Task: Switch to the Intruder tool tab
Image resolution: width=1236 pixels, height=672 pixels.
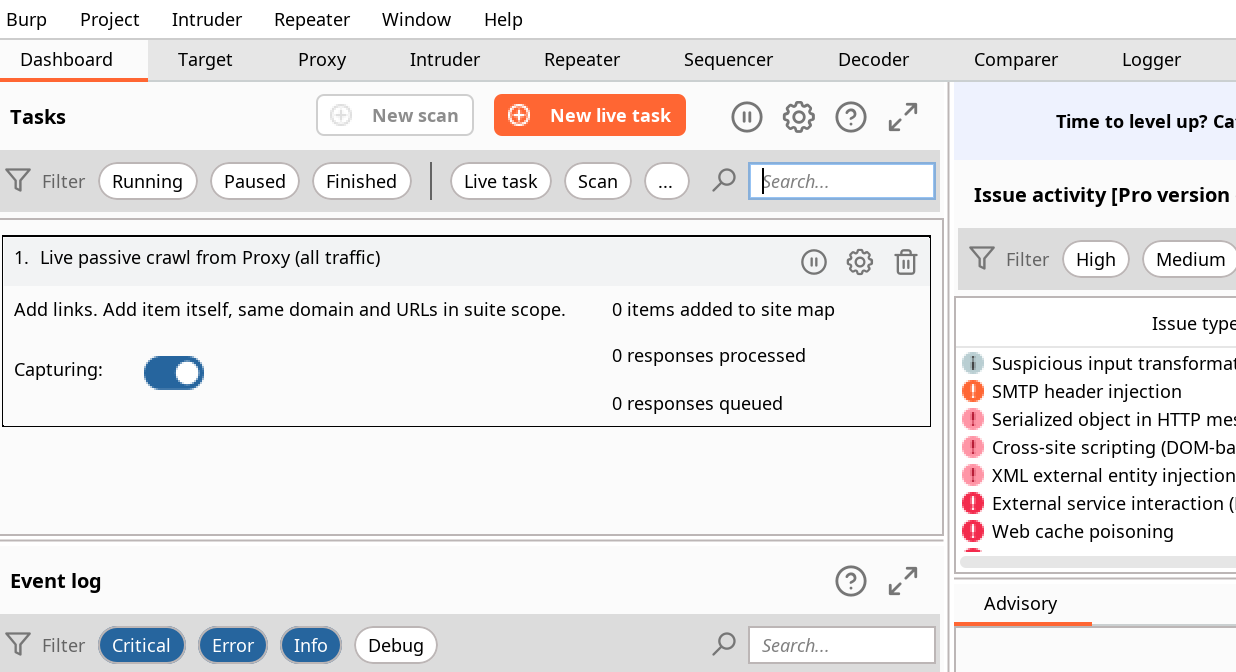Action: (x=445, y=60)
